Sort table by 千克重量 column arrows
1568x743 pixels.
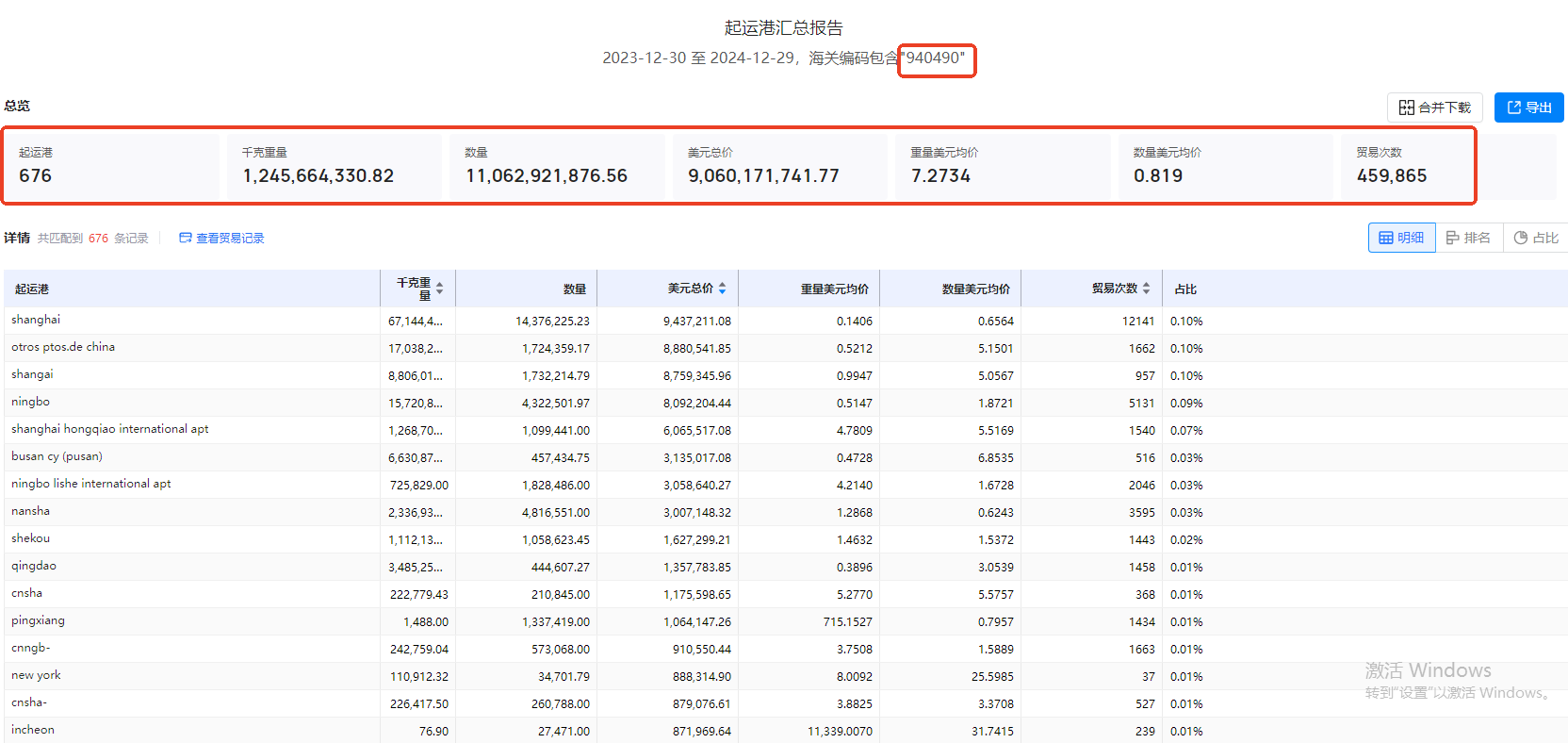(439, 289)
